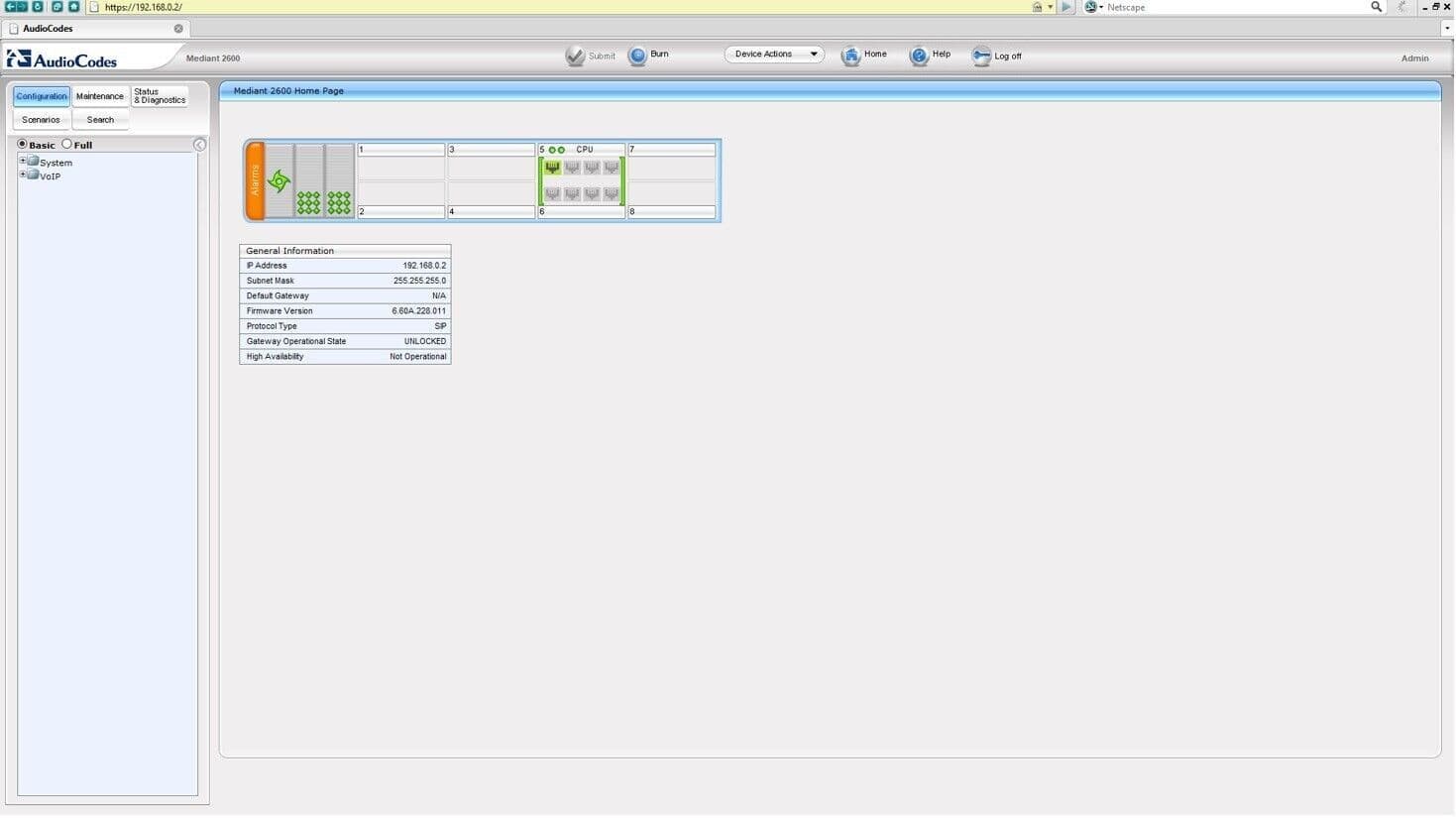Click the Search button in sidebar
1456x818 pixels.
(x=100, y=120)
